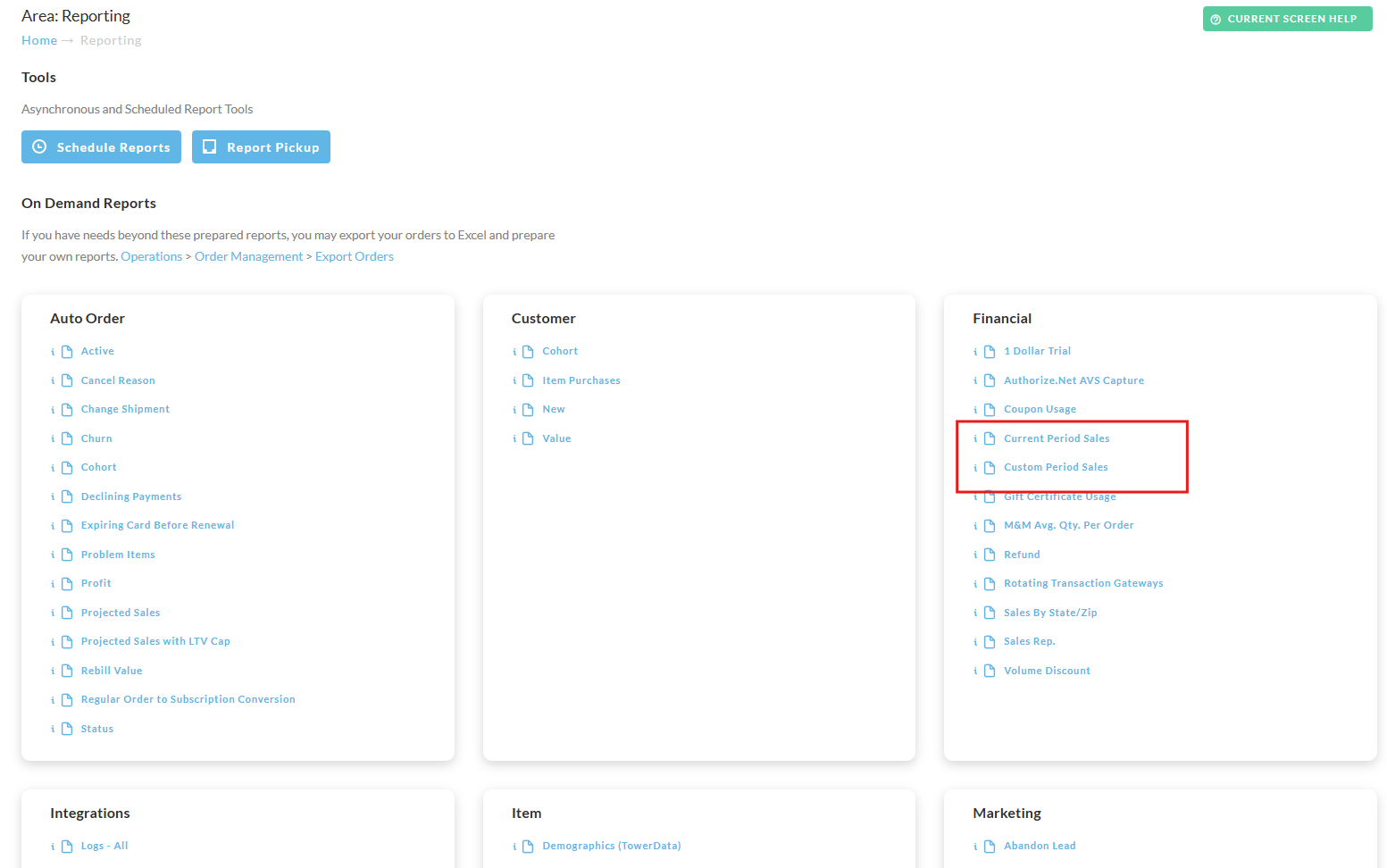Screen dimensions: 1387x868
Task: Open Custom Period Sales report
Action: (1056, 467)
